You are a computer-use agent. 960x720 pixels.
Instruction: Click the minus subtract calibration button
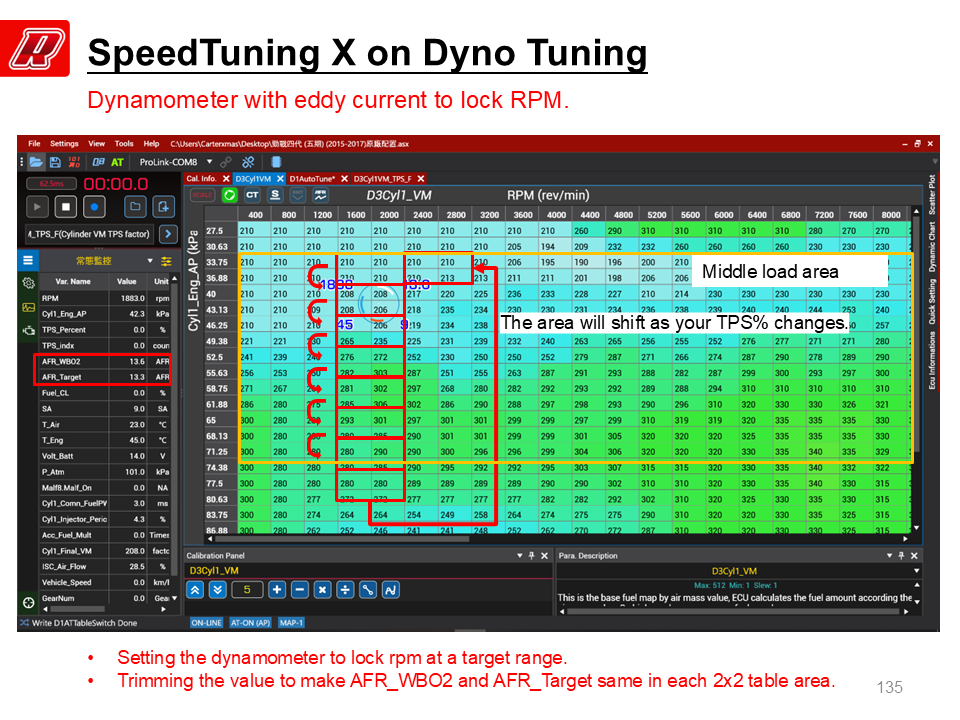(x=299, y=590)
